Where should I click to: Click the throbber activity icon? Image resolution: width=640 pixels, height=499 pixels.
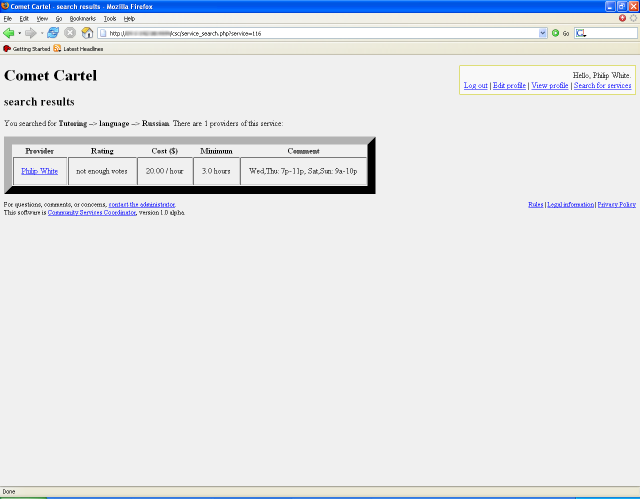point(633,18)
